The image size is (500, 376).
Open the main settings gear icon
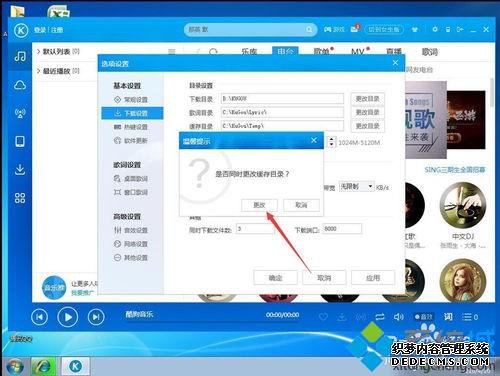tap(435, 29)
